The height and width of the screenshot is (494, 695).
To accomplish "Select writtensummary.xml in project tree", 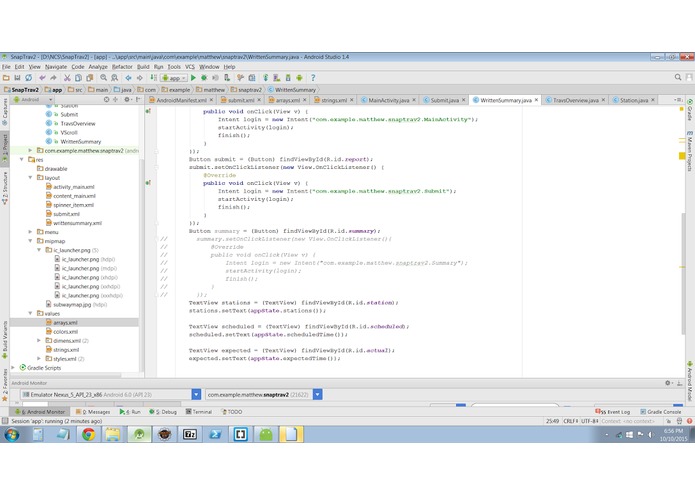I will coord(74,223).
